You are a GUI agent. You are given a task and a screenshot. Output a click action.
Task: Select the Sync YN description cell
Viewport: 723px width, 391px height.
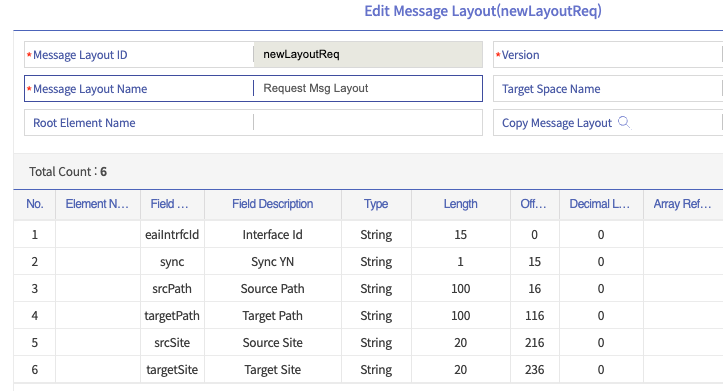[x=273, y=262]
